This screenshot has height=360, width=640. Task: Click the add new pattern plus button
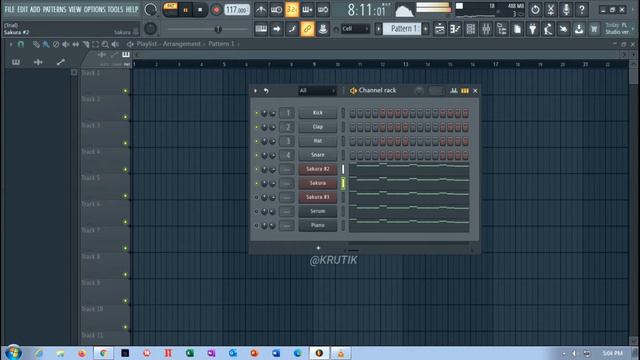pos(425,29)
